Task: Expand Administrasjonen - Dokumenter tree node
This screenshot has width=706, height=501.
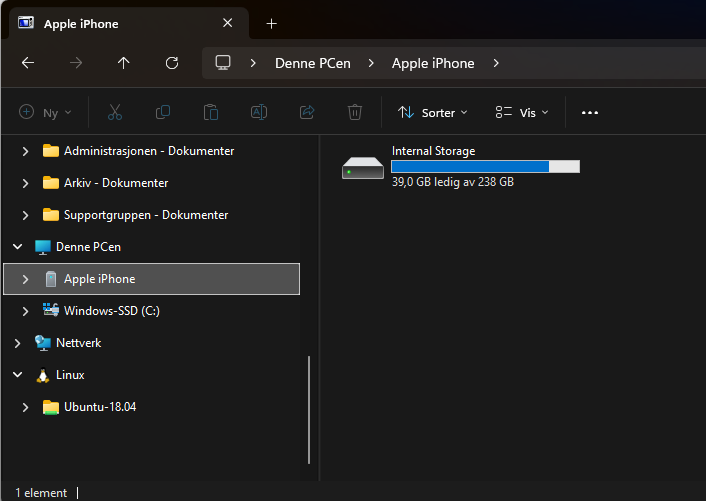Action: 25,151
